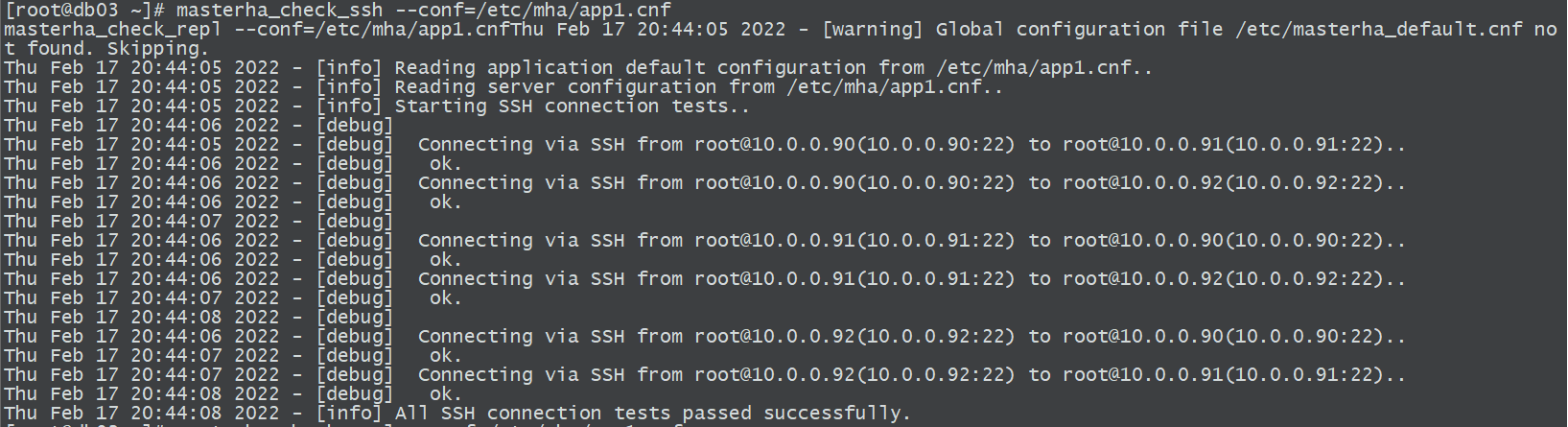Click the line connecting 10.0.0.92 to 10.0.0.91

pos(705,374)
